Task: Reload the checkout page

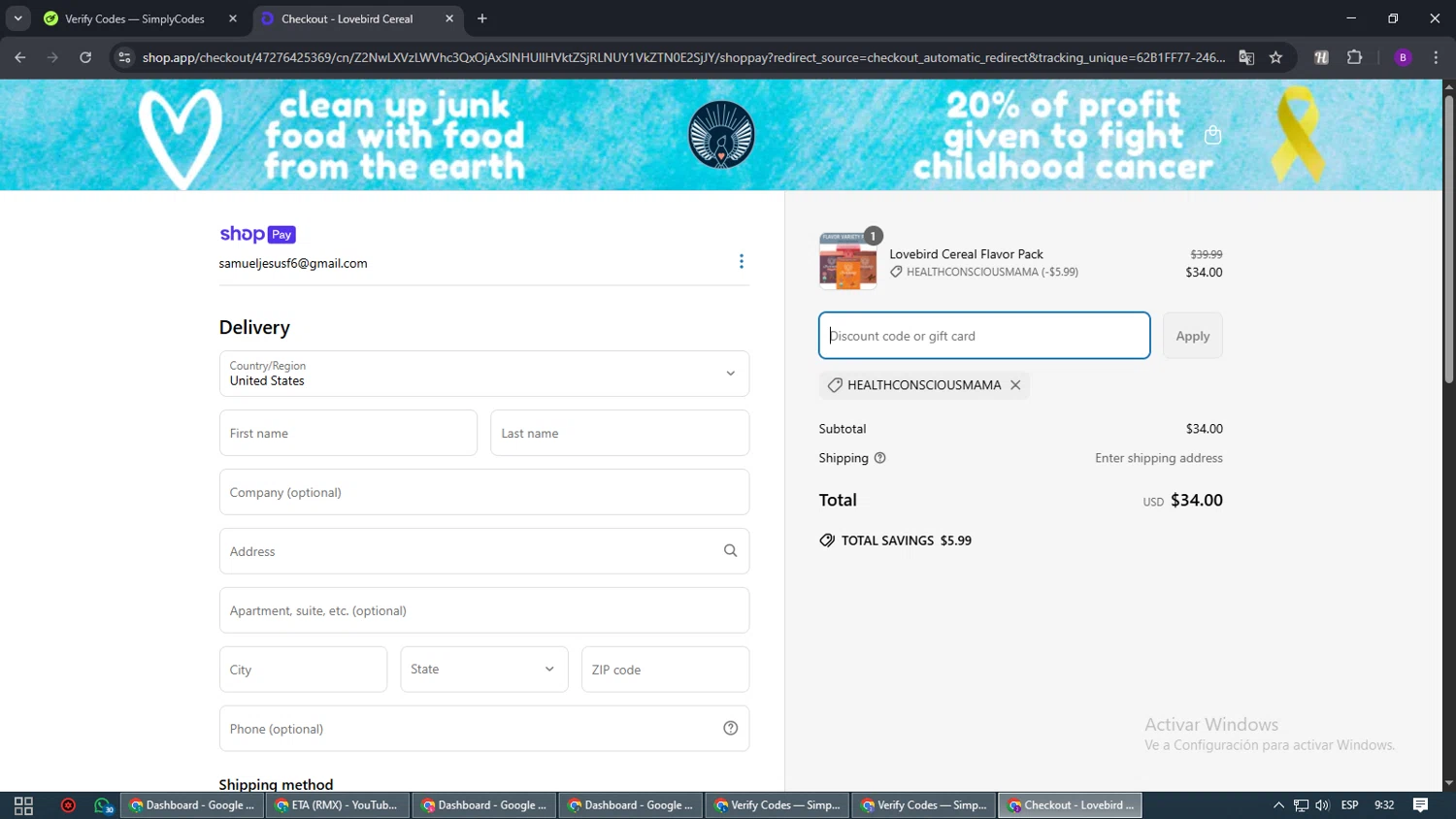Action: [x=85, y=57]
